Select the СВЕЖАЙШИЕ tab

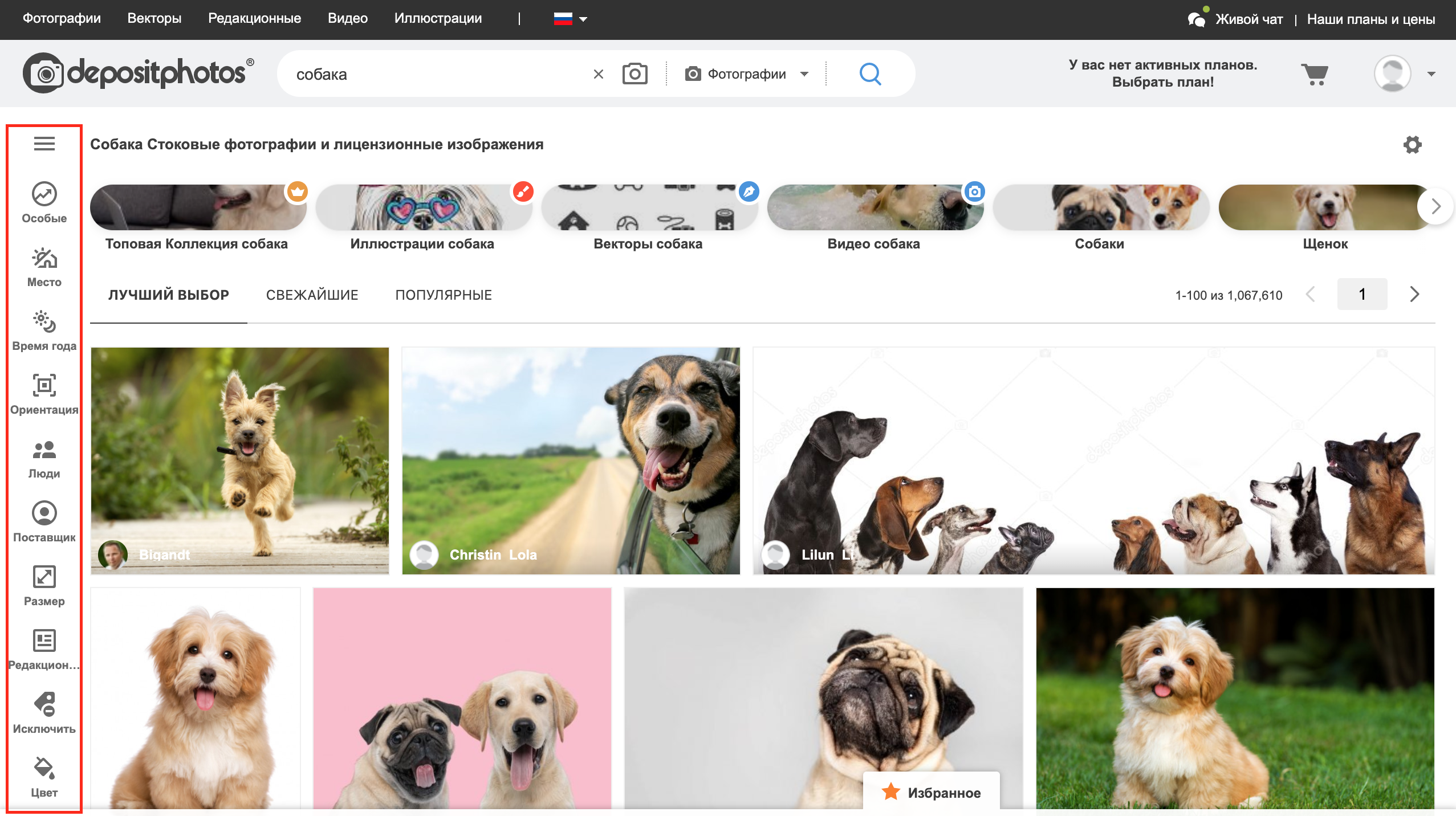312,295
